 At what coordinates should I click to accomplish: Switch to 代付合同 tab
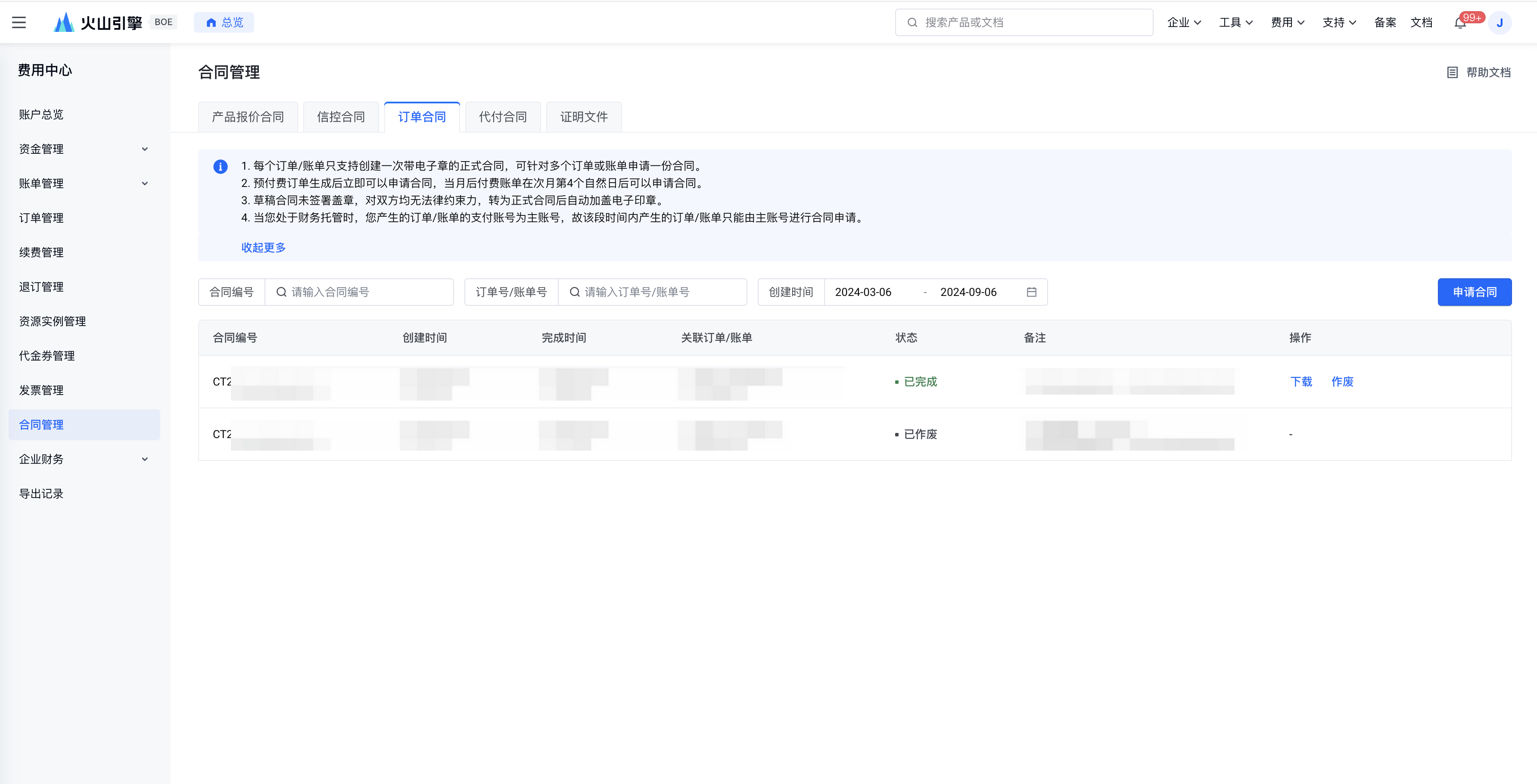point(503,117)
